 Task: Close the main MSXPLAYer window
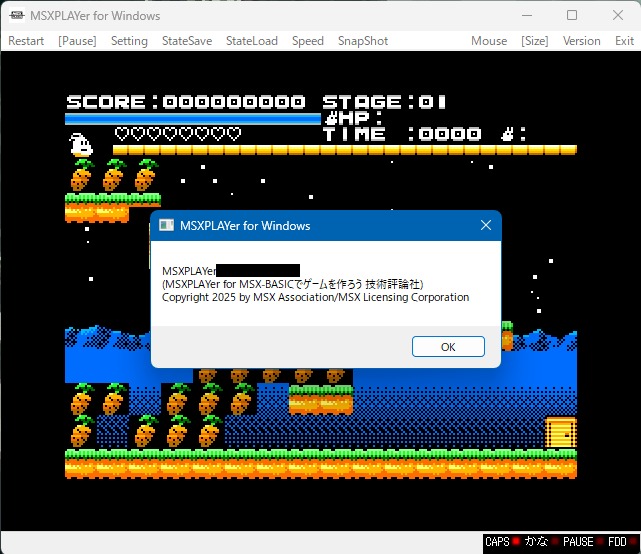(x=618, y=15)
